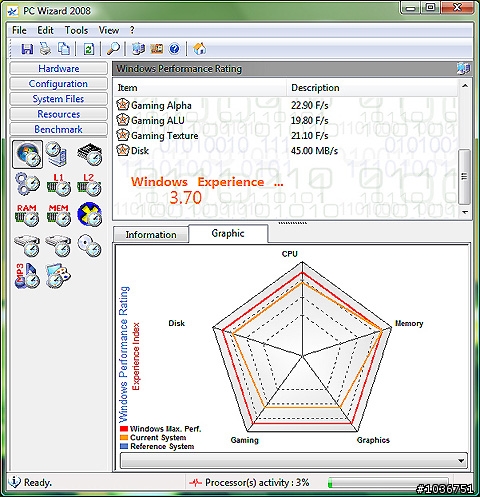Switch to the Information tab
Viewport: 480px width, 497px height.
(x=151, y=235)
